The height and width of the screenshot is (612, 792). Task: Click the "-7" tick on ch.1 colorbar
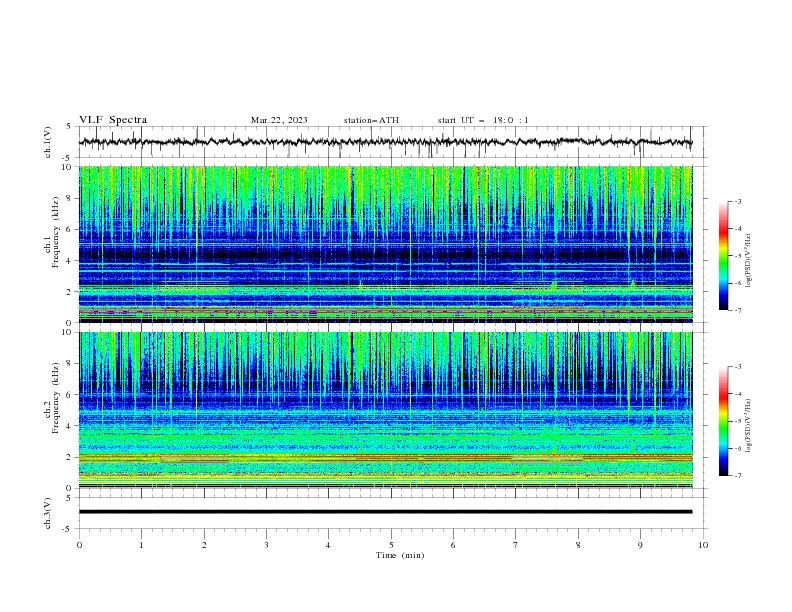tap(738, 310)
